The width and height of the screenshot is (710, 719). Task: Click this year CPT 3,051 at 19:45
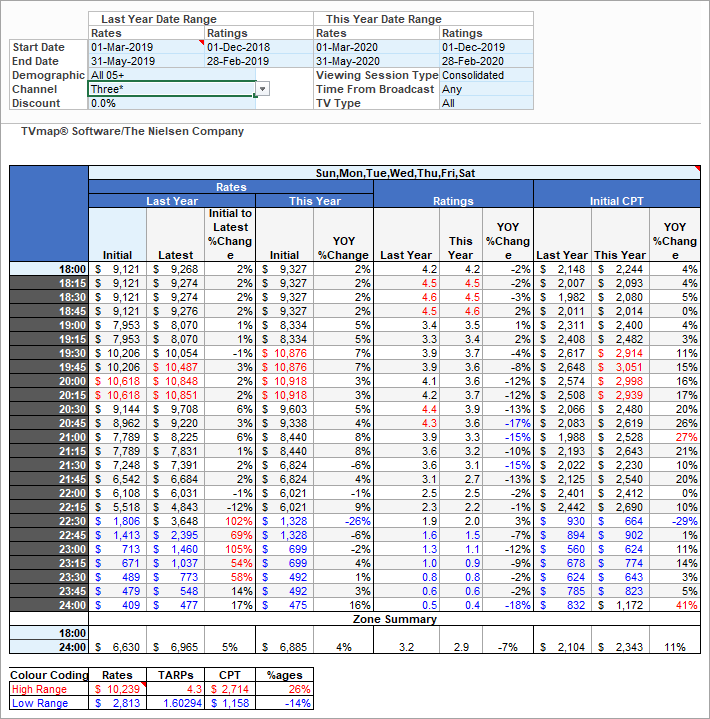(x=620, y=367)
